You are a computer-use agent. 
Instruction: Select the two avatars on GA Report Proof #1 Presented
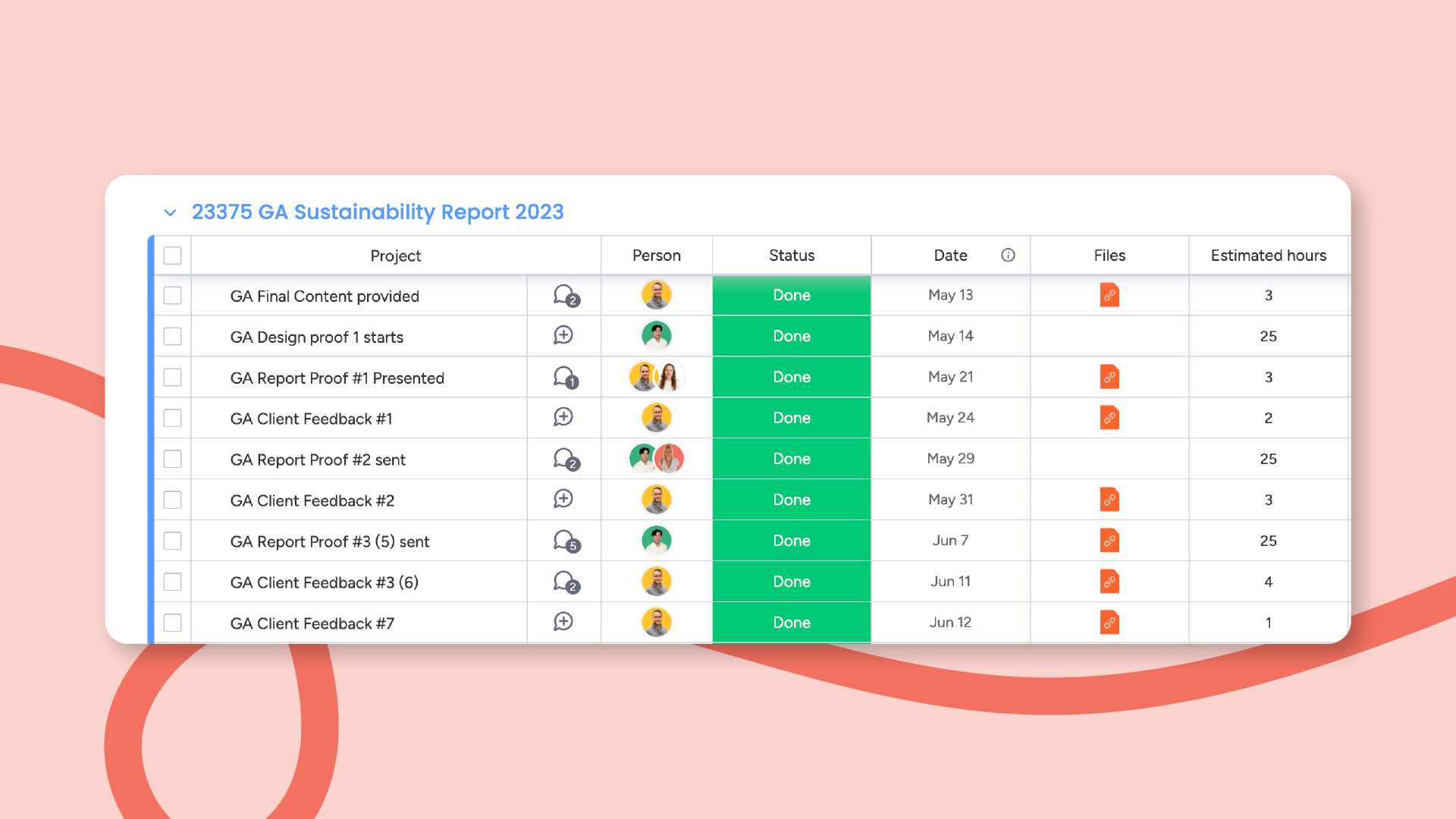tap(657, 377)
